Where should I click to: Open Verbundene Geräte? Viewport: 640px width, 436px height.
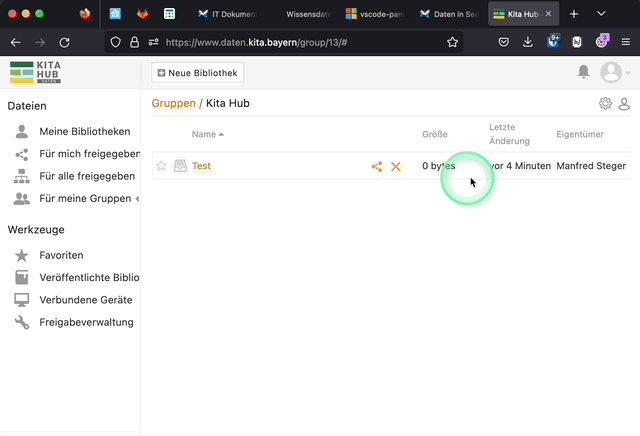click(86, 300)
